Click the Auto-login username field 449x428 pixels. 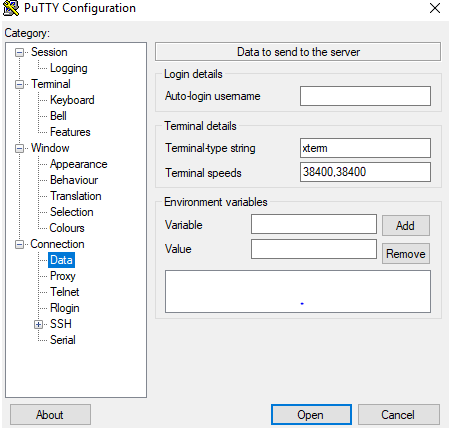pyautogui.click(x=365, y=96)
